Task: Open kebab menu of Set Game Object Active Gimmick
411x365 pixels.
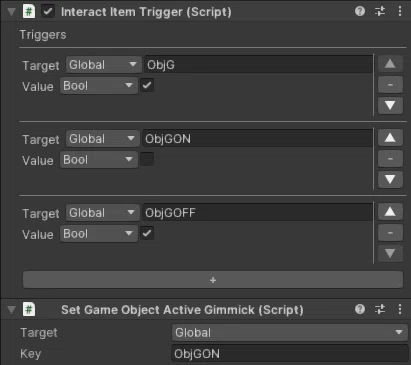Action: point(400,309)
